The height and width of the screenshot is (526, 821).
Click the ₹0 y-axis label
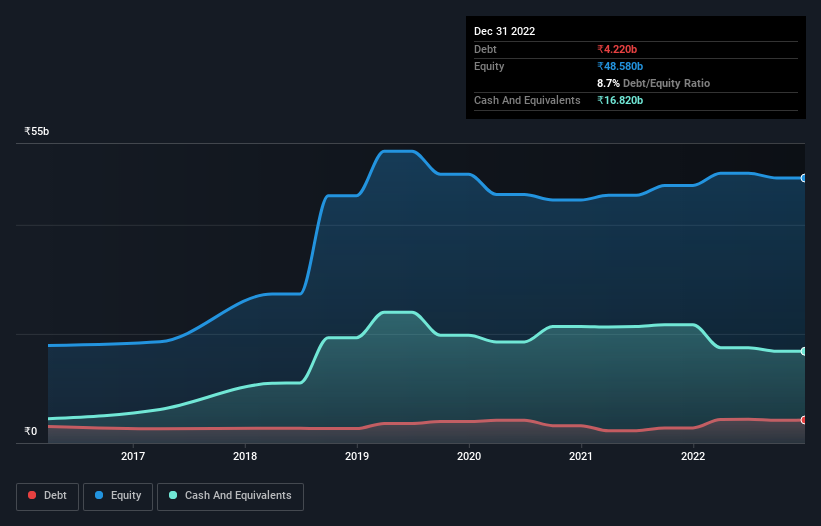point(31,431)
